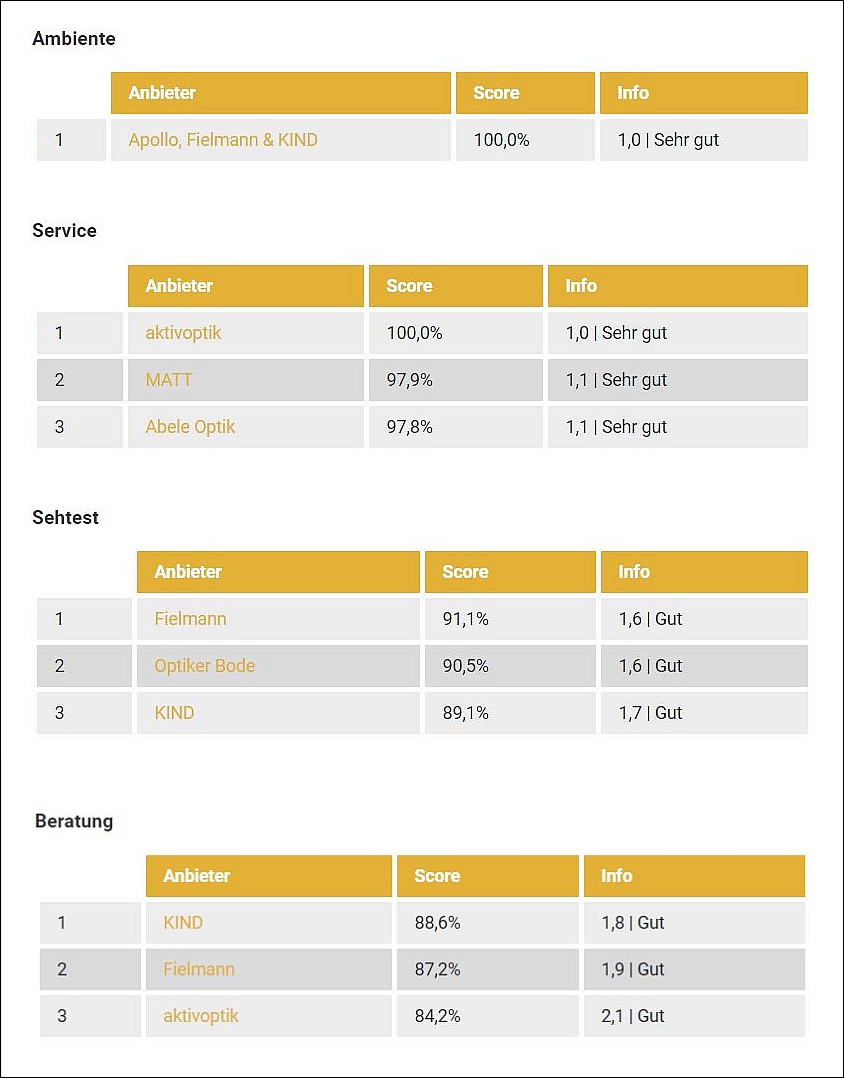Click Anbieter header in Ambiente table
Viewport: 844px width, 1078px height.
coord(162,93)
